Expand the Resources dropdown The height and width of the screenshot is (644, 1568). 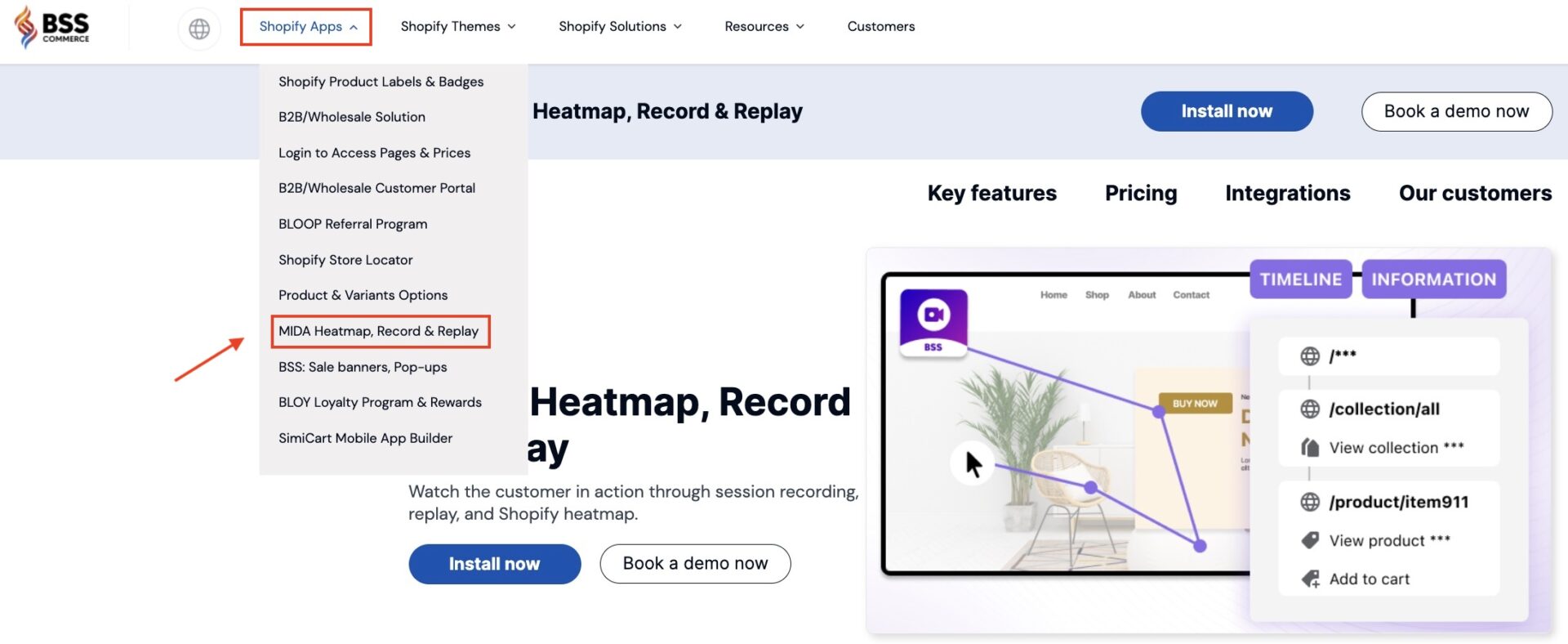pyautogui.click(x=764, y=26)
